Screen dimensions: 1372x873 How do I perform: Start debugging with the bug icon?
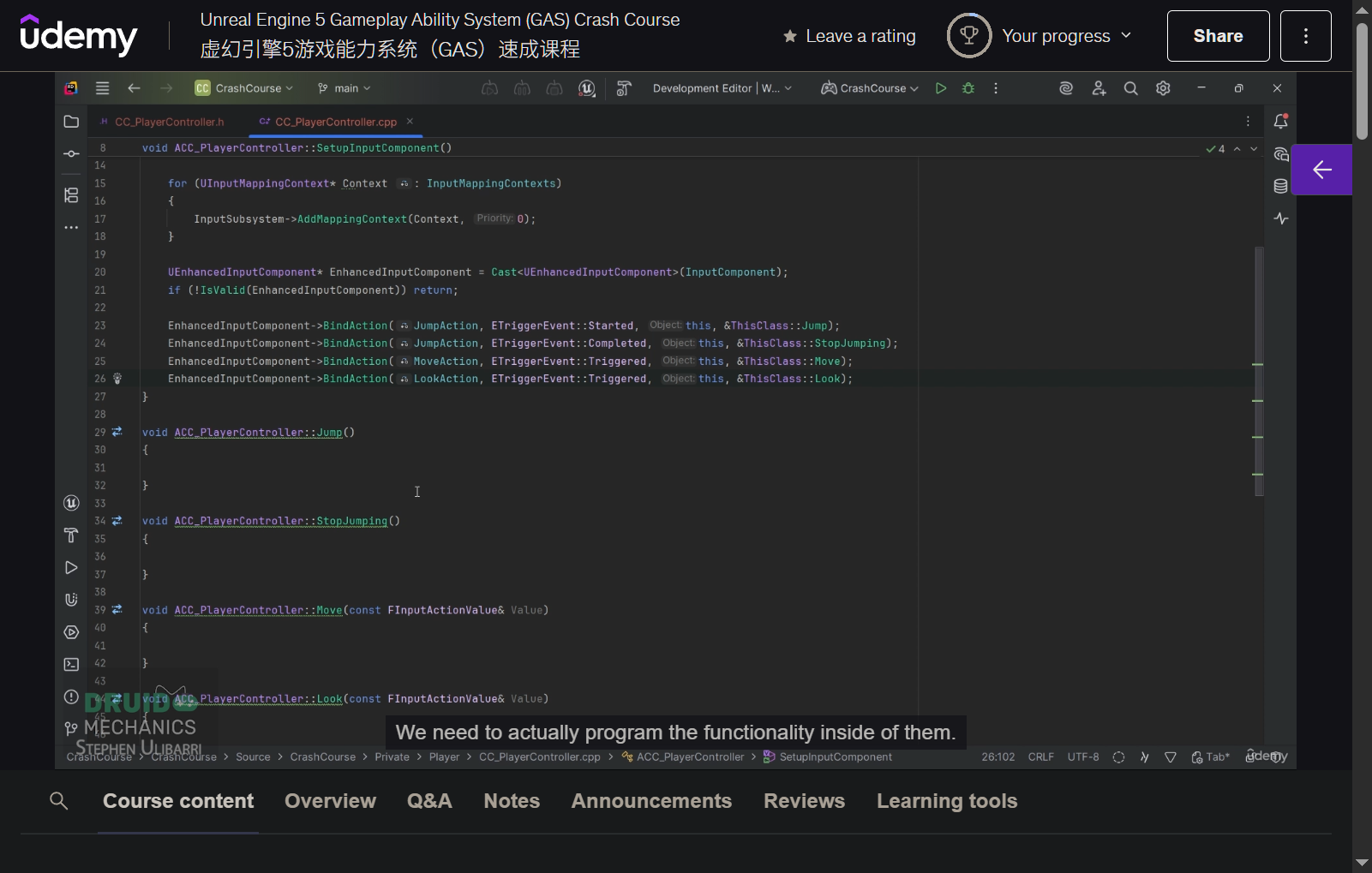coord(968,88)
